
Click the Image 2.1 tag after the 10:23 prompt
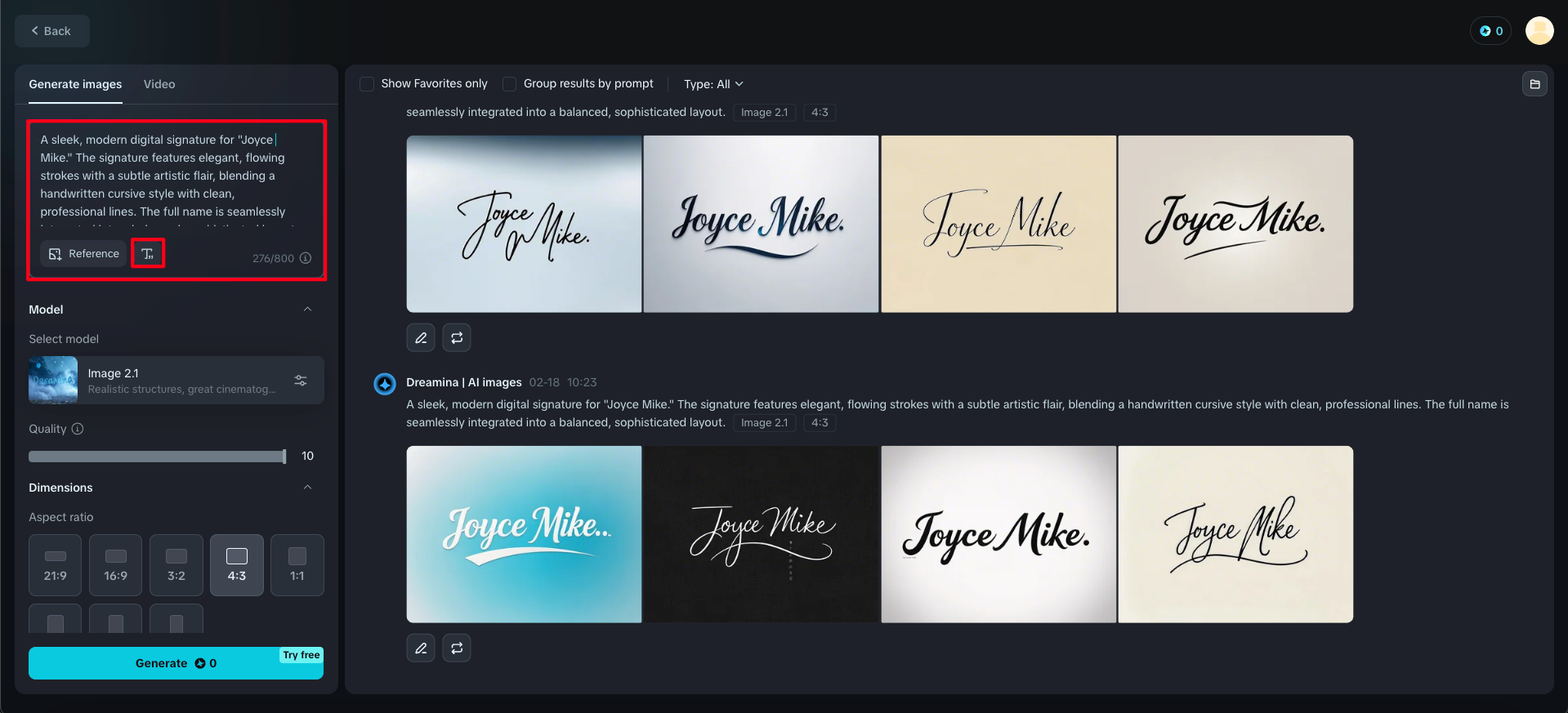764,423
